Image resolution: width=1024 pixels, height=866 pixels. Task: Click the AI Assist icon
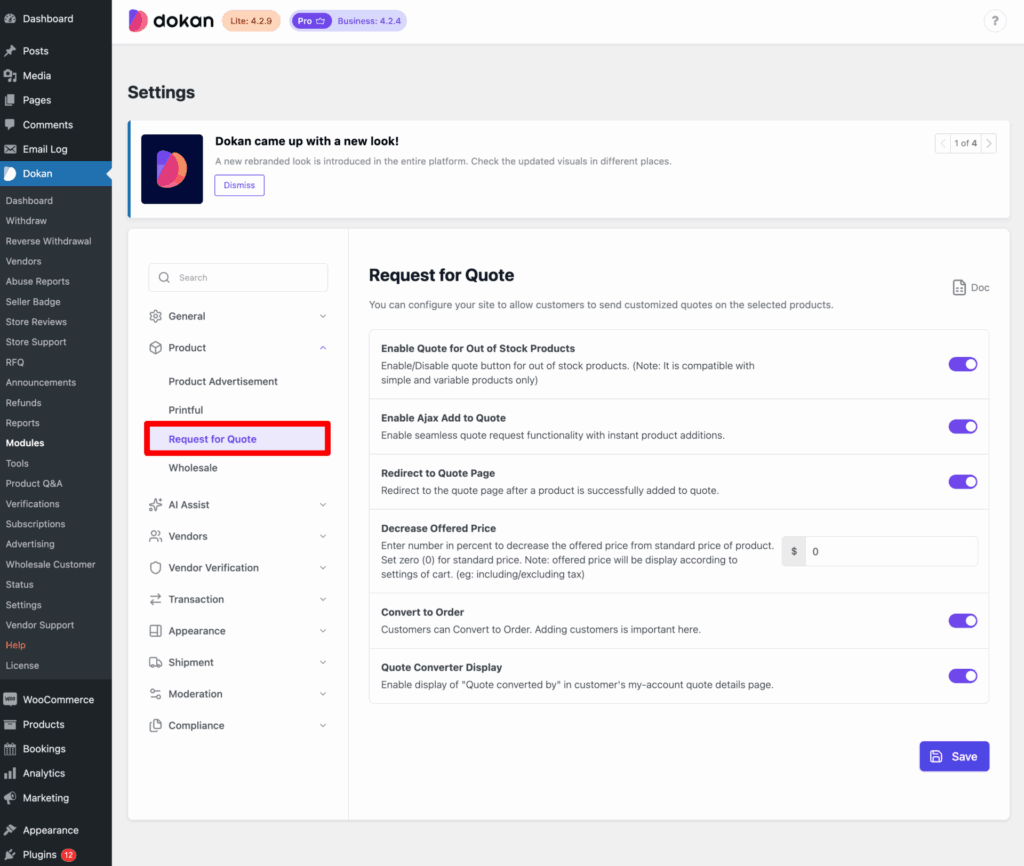pos(156,504)
